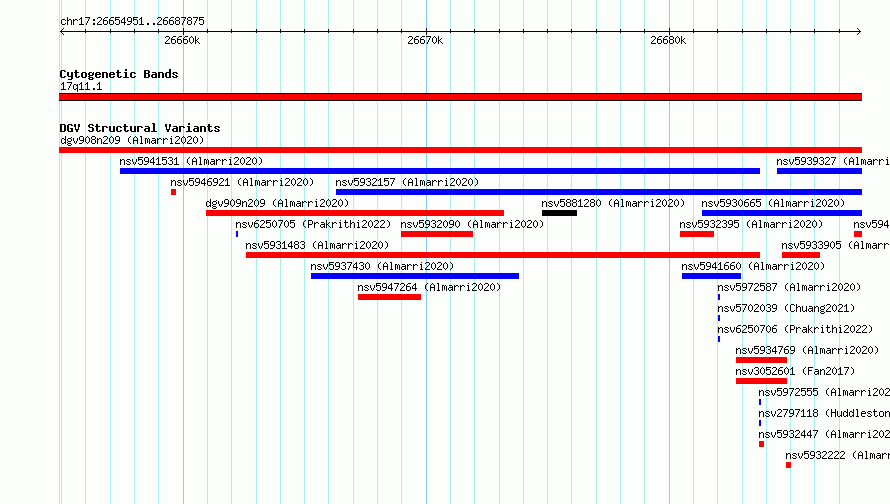Image resolution: width=890 pixels, height=504 pixels.
Task: Open the nsv5932222 variant label
Action: pos(837,455)
